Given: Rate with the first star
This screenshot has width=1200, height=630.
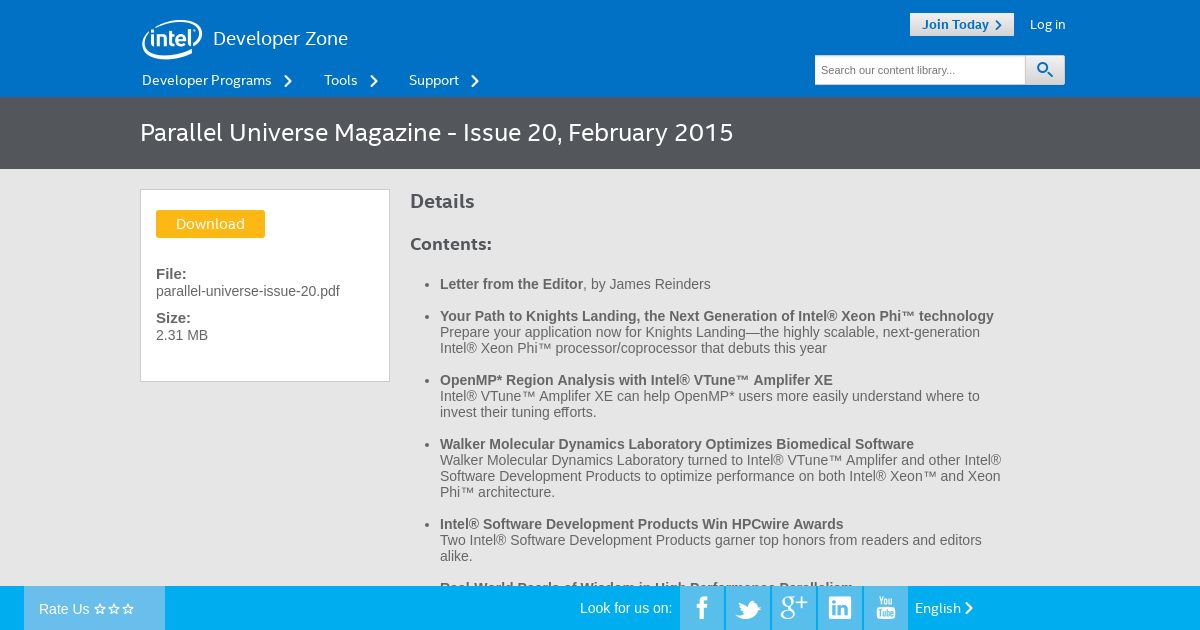Looking at the screenshot, I should pyautogui.click(x=100, y=609).
